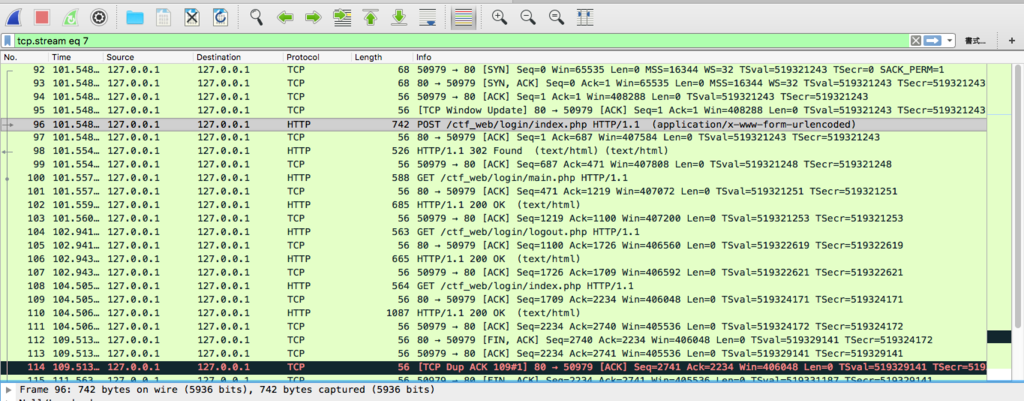
Task: Sort packets by the Protocol column
Action: (317, 57)
